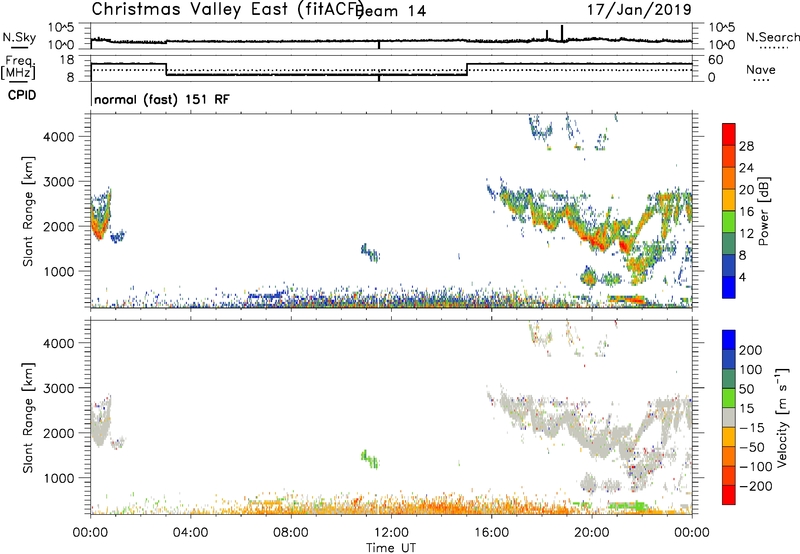Click the '12' label on the power colorbar
The width and height of the screenshot is (800, 554).
pyautogui.click(x=746, y=234)
